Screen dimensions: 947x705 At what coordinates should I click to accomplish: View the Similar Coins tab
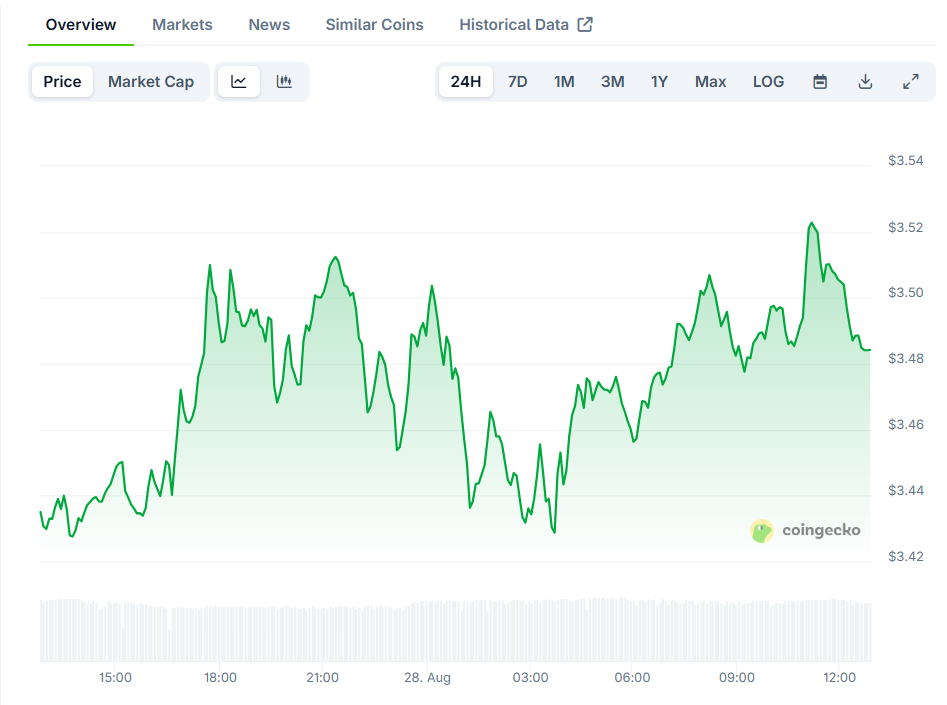click(x=374, y=25)
